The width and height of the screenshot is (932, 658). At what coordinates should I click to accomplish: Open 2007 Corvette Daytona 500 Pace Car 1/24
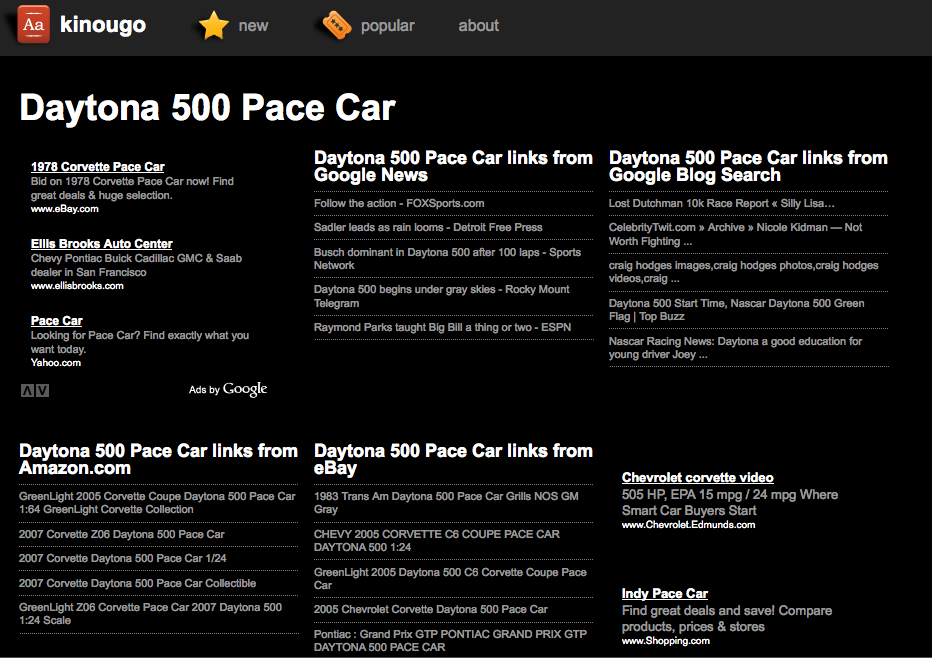(122, 558)
